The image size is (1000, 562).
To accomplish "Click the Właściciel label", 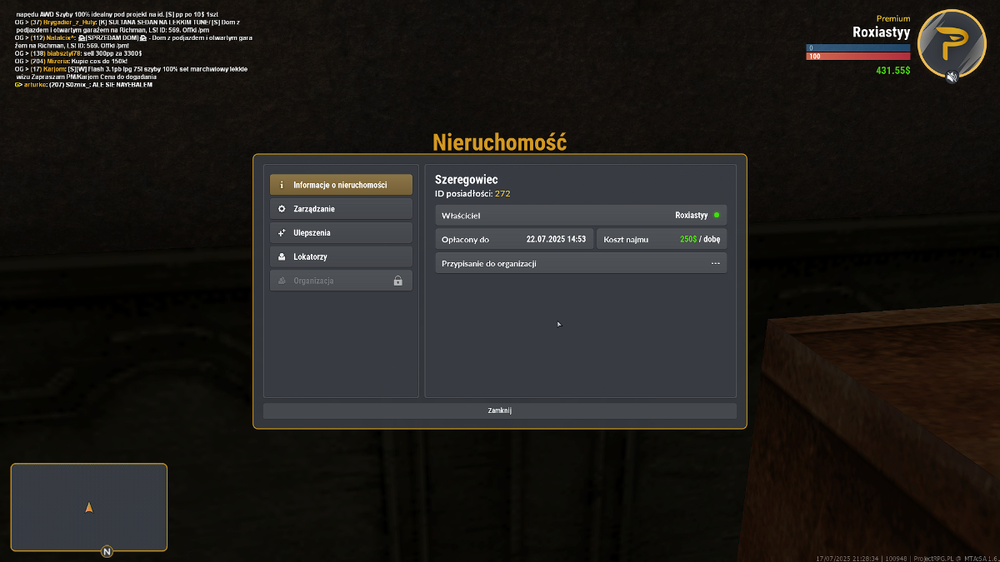I will tap(460, 216).
